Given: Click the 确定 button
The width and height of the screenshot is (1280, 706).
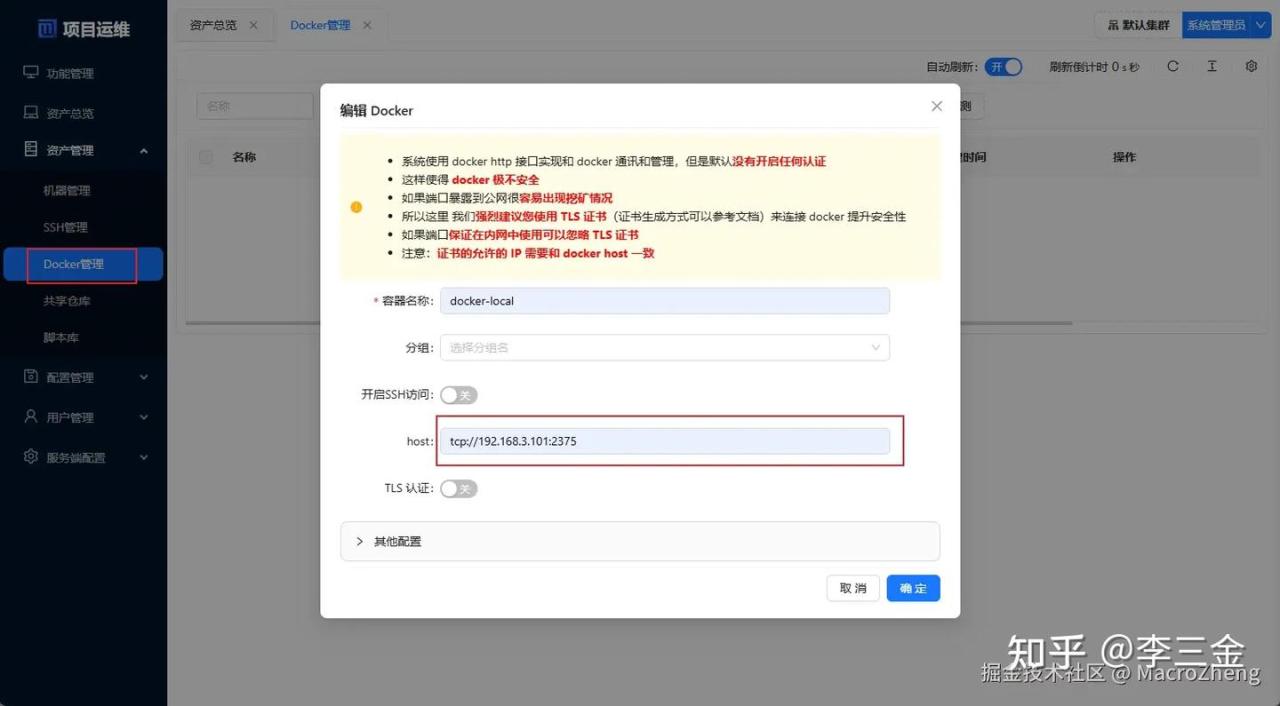Looking at the screenshot, I should pyautogui.click(x=913, y=588).
